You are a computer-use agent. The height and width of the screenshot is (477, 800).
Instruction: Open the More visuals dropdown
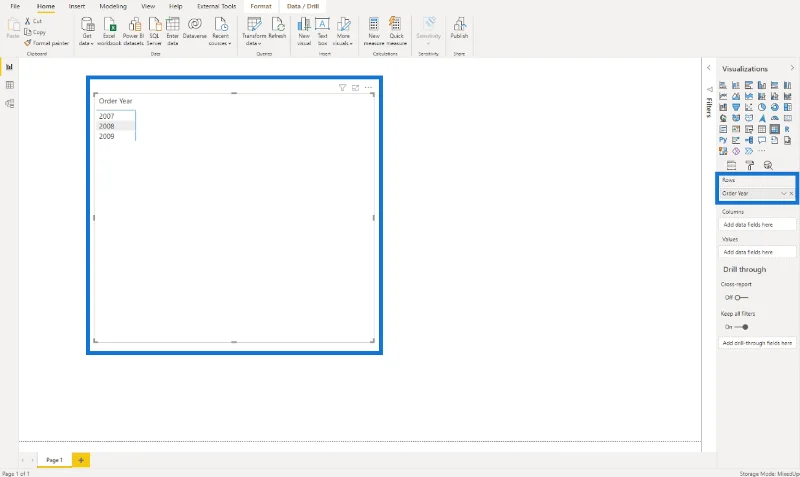point(343,31)
